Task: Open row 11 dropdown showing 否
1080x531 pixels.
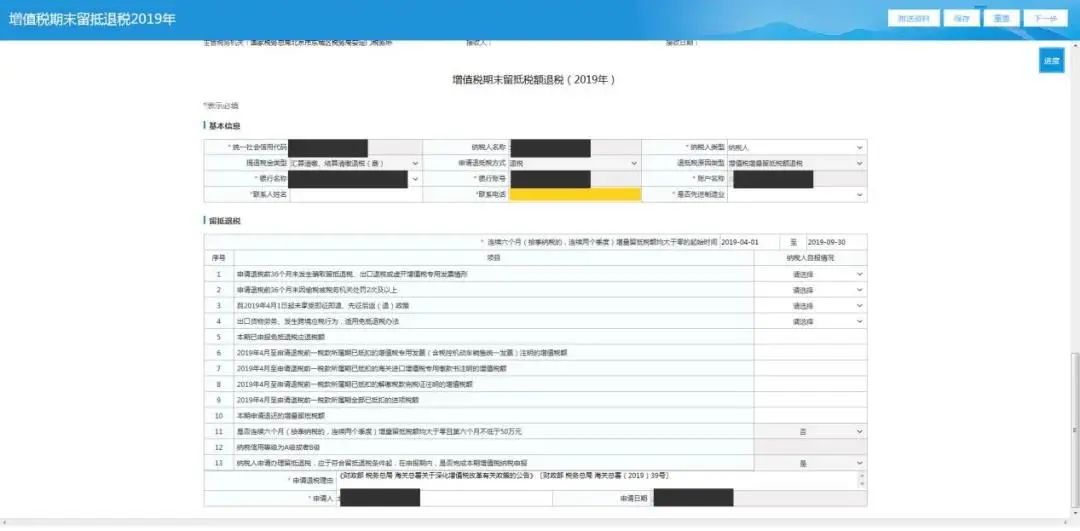Action: [811, 432]
